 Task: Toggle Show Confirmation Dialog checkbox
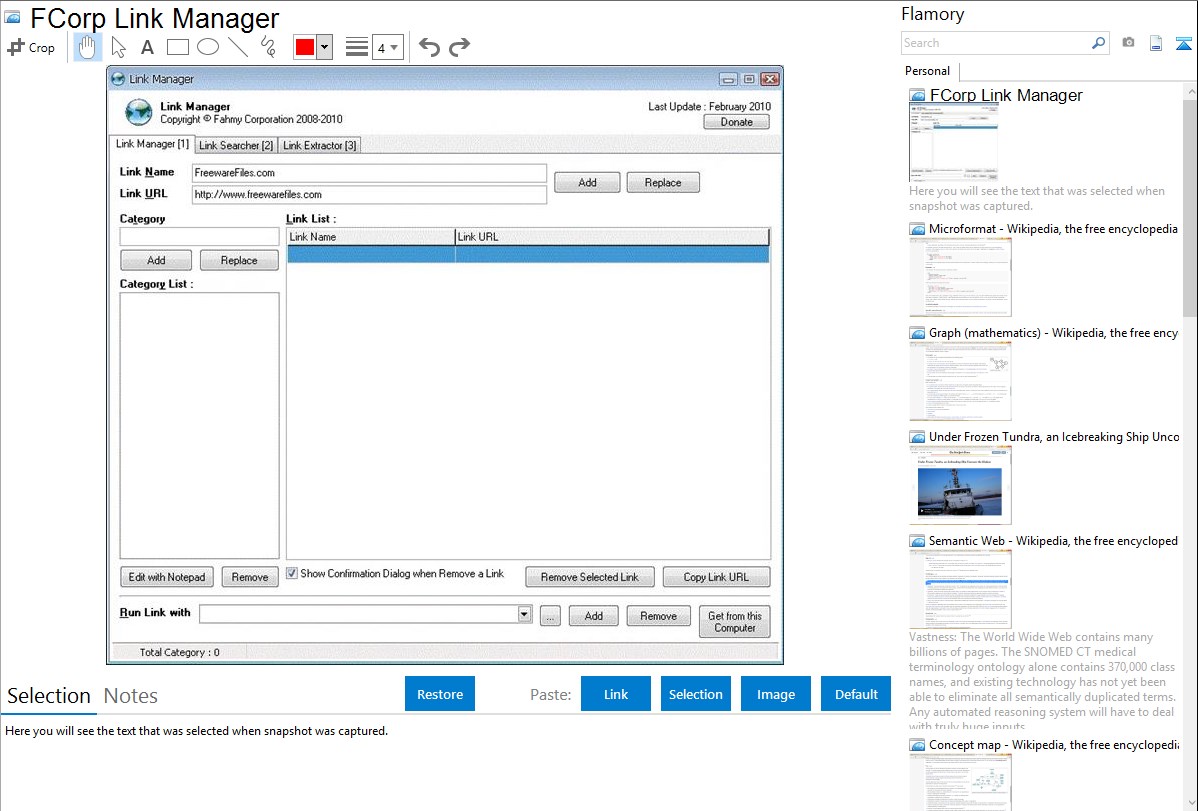tap(292, 574)
